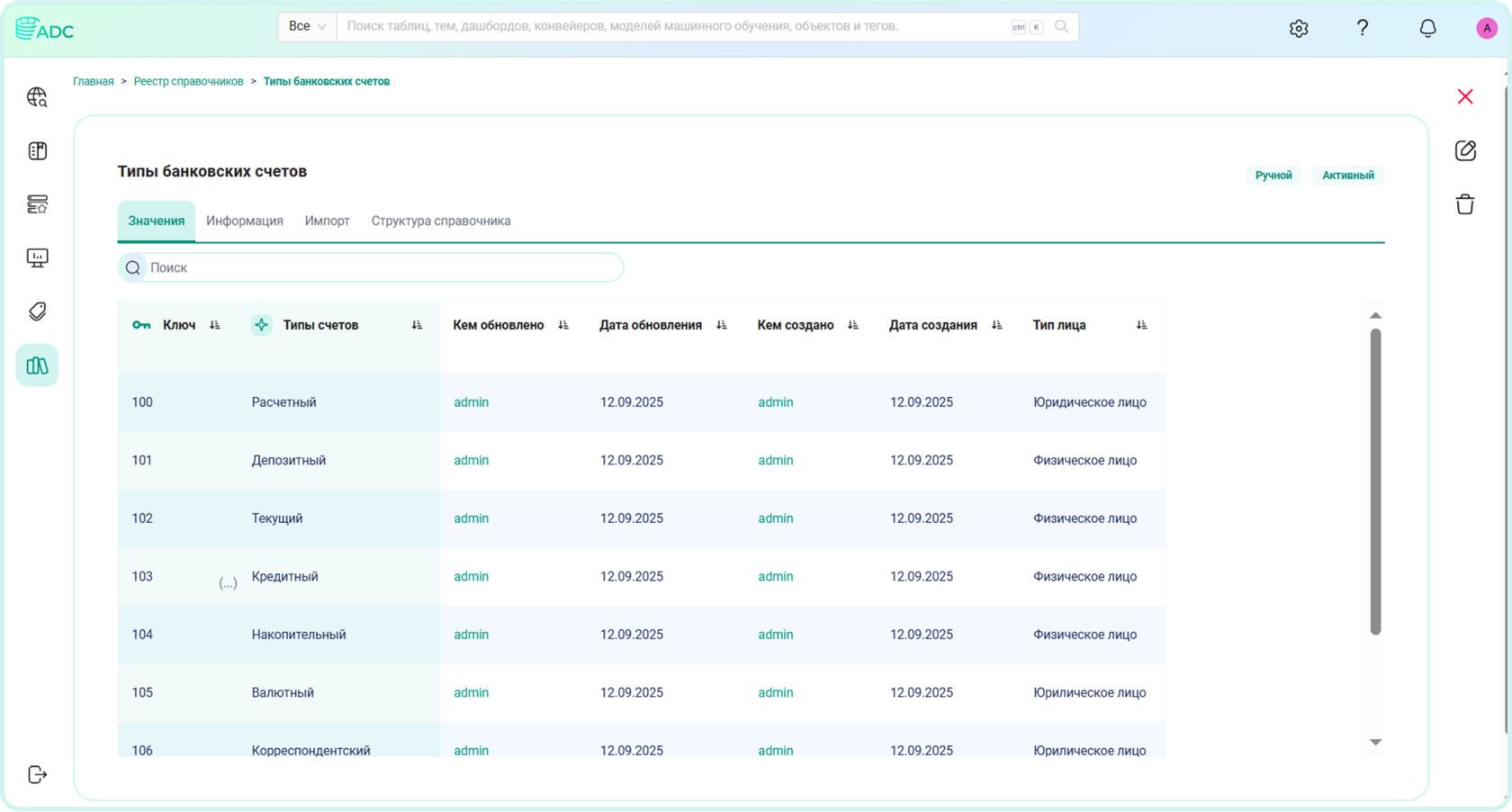This screenshot has width=1512, height=812.
Task: Delete reference using the trash icon
Action: (x=1465, y=204)
